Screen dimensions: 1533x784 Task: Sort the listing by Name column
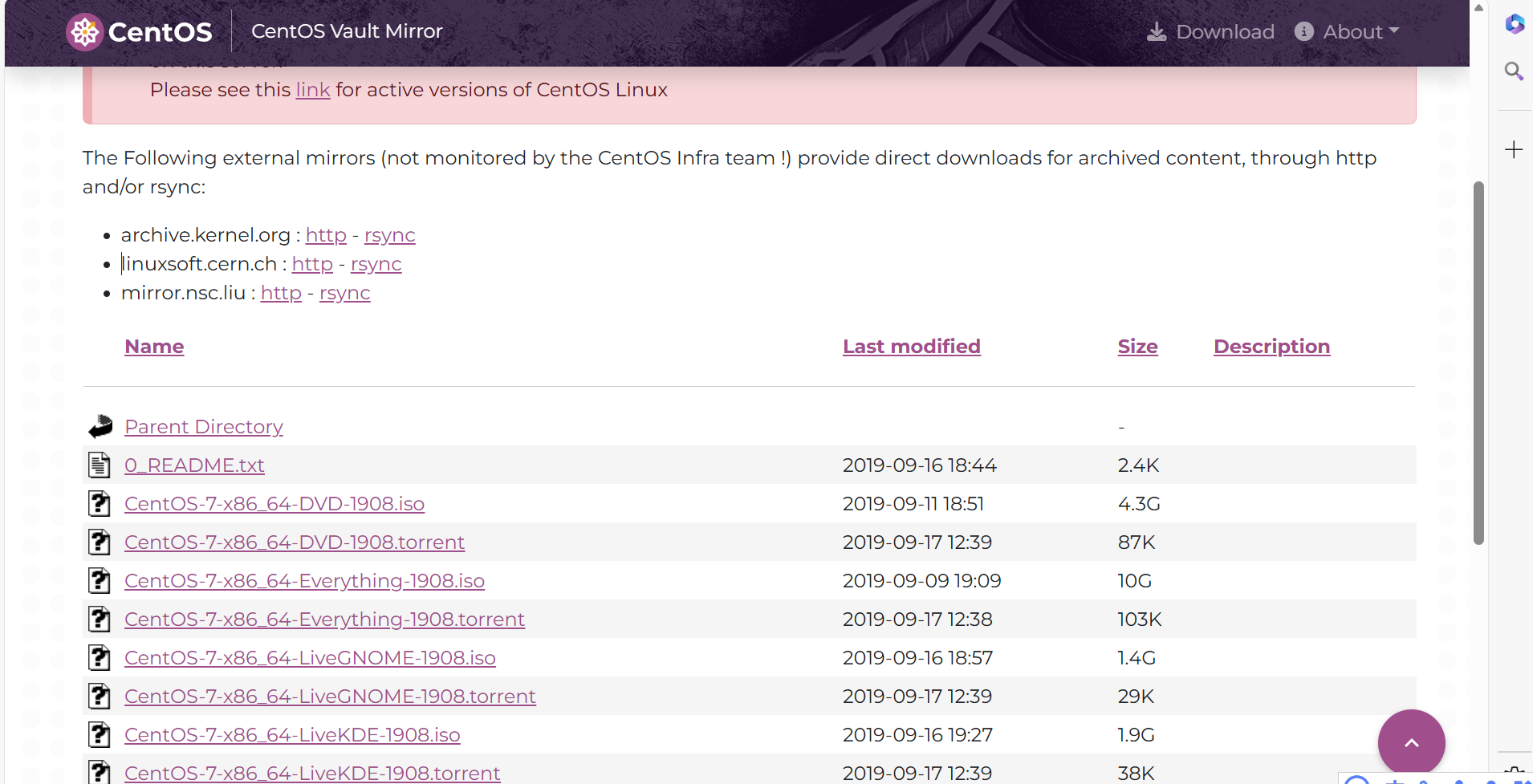click(x=154, y=347)
